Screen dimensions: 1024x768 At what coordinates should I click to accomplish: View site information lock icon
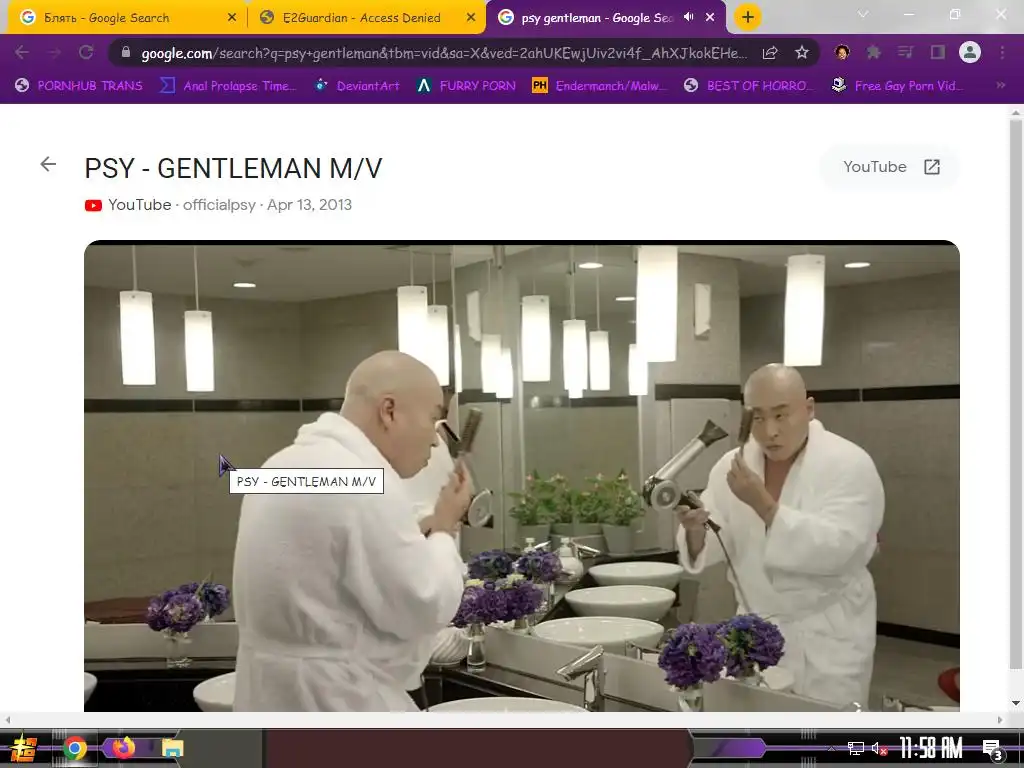(126, 52)
